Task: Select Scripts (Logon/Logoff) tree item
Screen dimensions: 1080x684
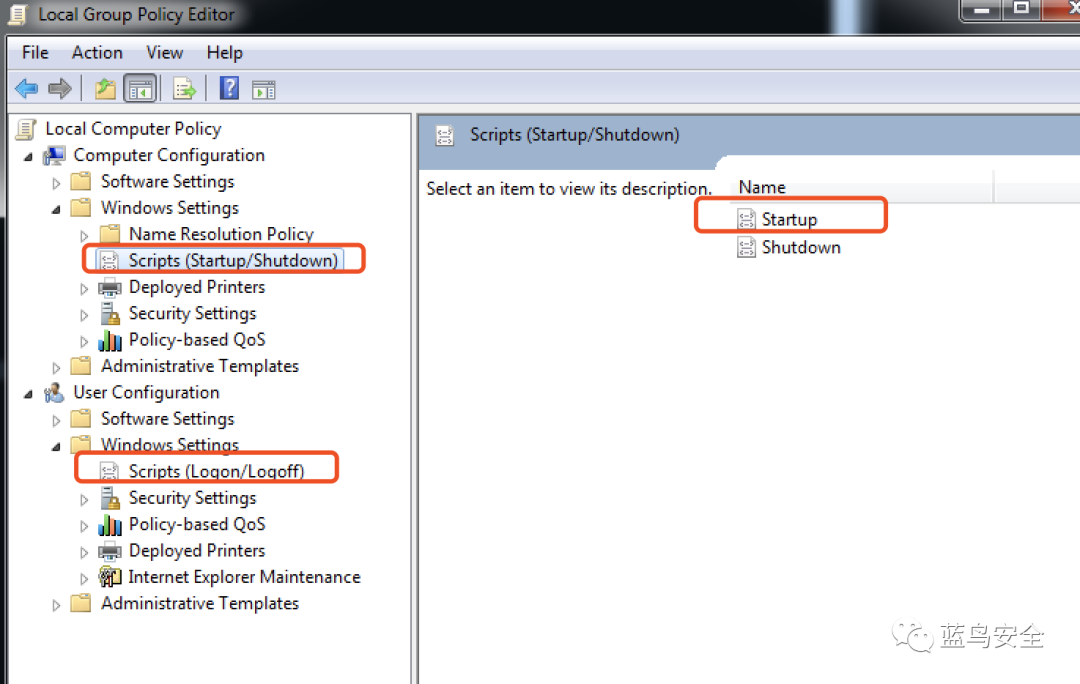Action: [216, 471]
